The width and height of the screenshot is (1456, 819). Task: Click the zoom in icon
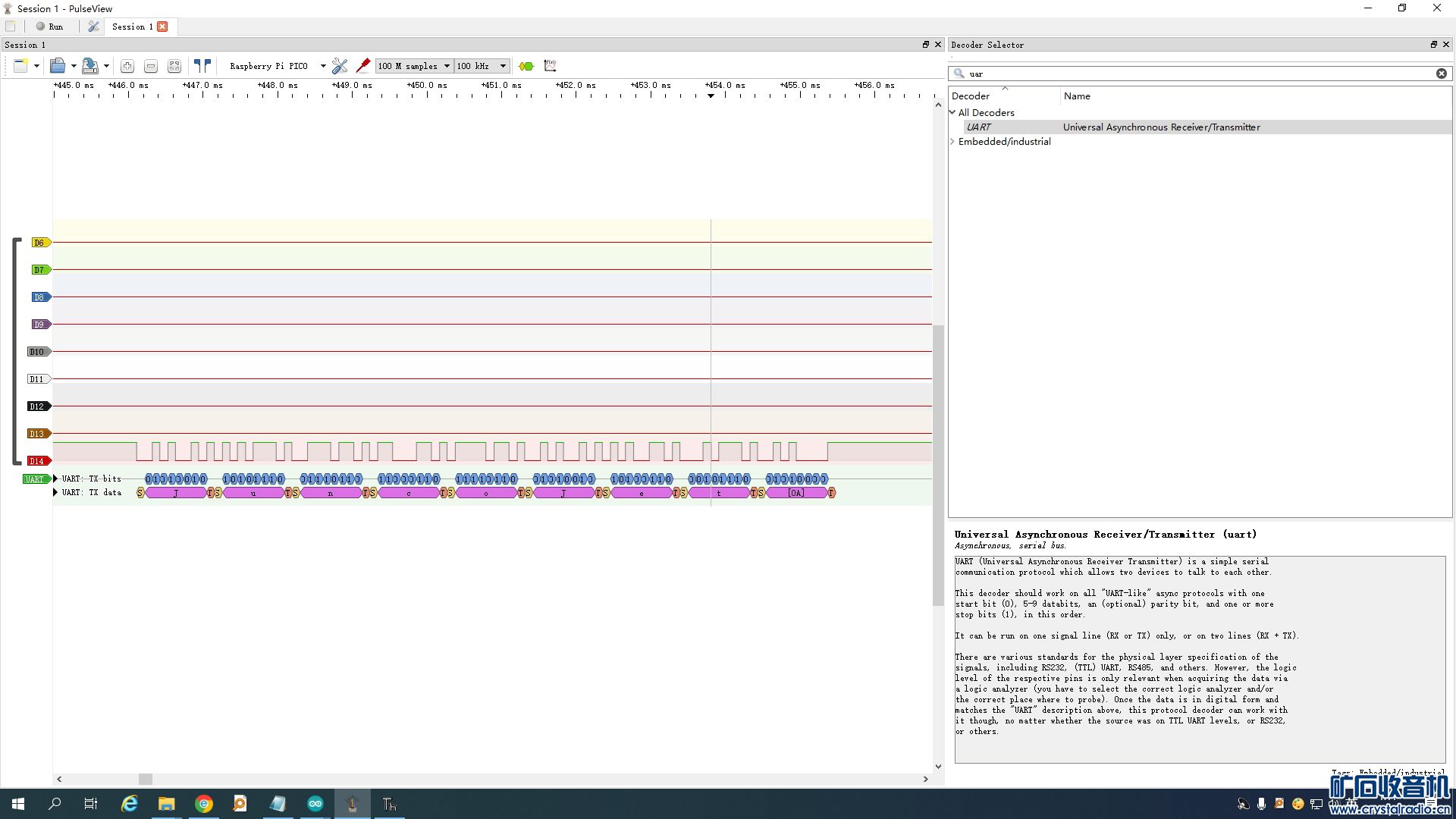tap(127, 66)
